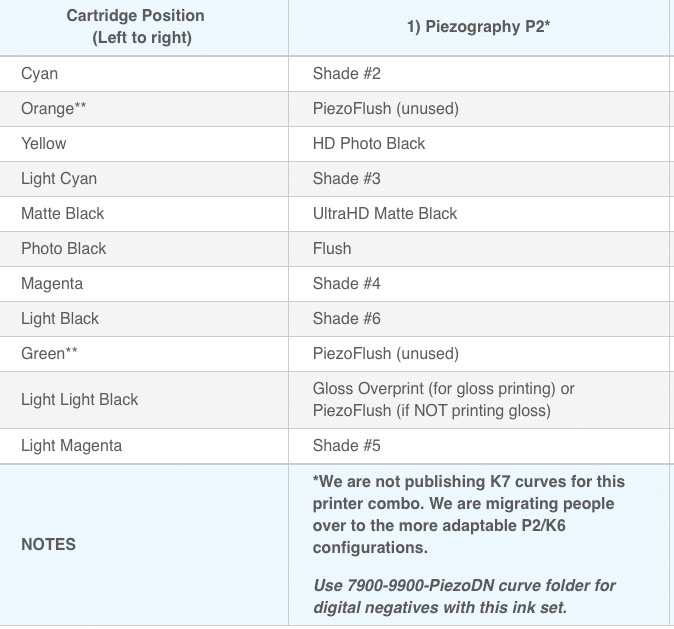Select the Light Cyan row label
Image resolution: width=674 pixels, height=629 pixels.
click(x=59, y=178)
